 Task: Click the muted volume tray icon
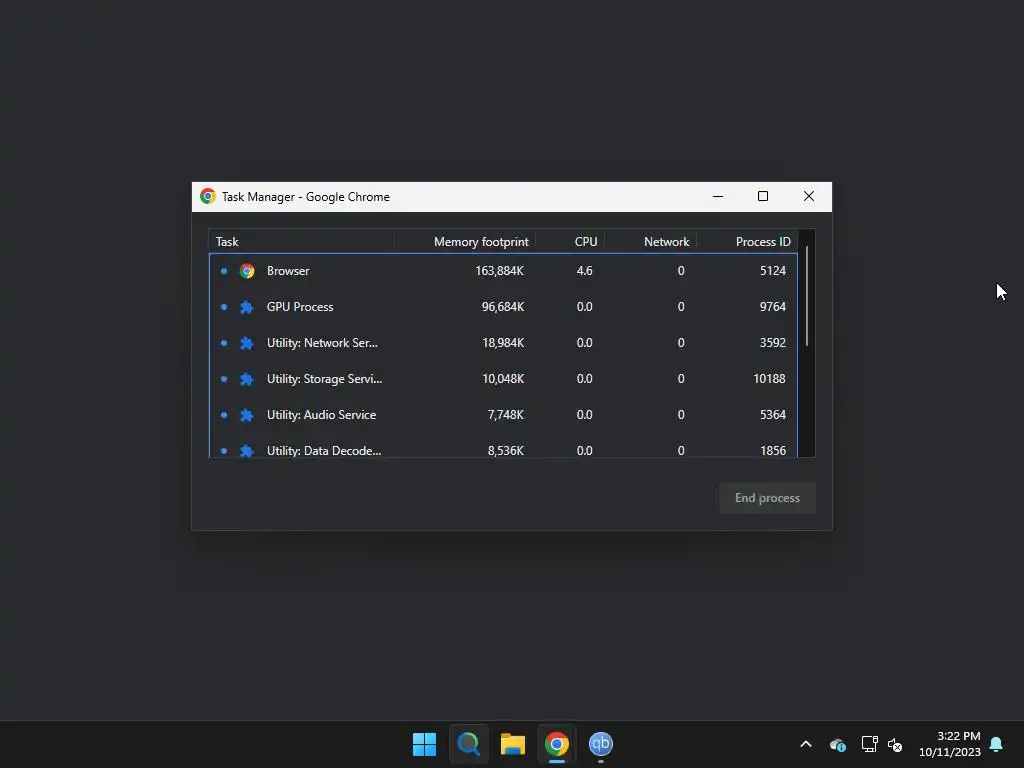[x=895, y=744]
